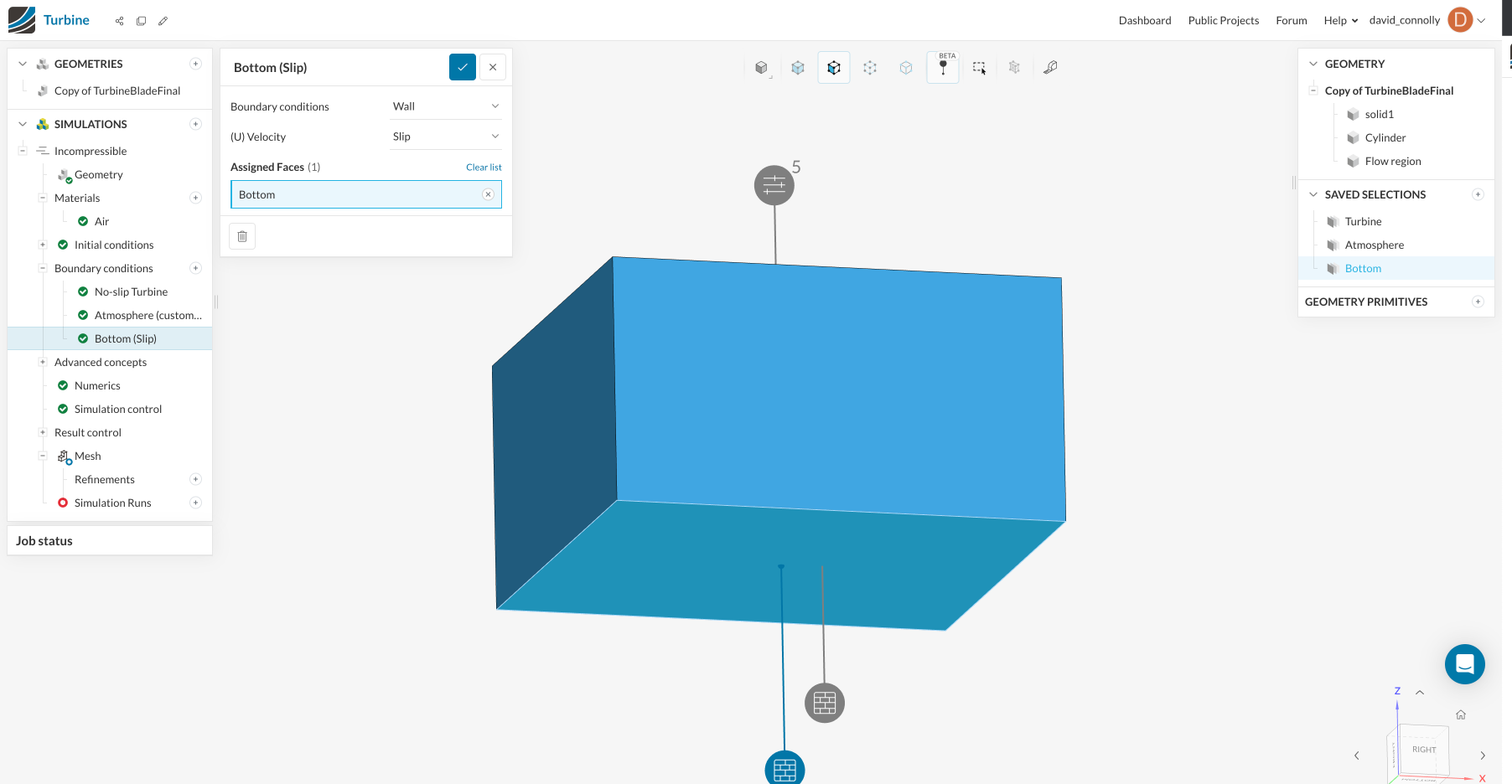Open Numerics settings
The height and width of the screenshot is (784, 1512).
[x=97, y=385]
